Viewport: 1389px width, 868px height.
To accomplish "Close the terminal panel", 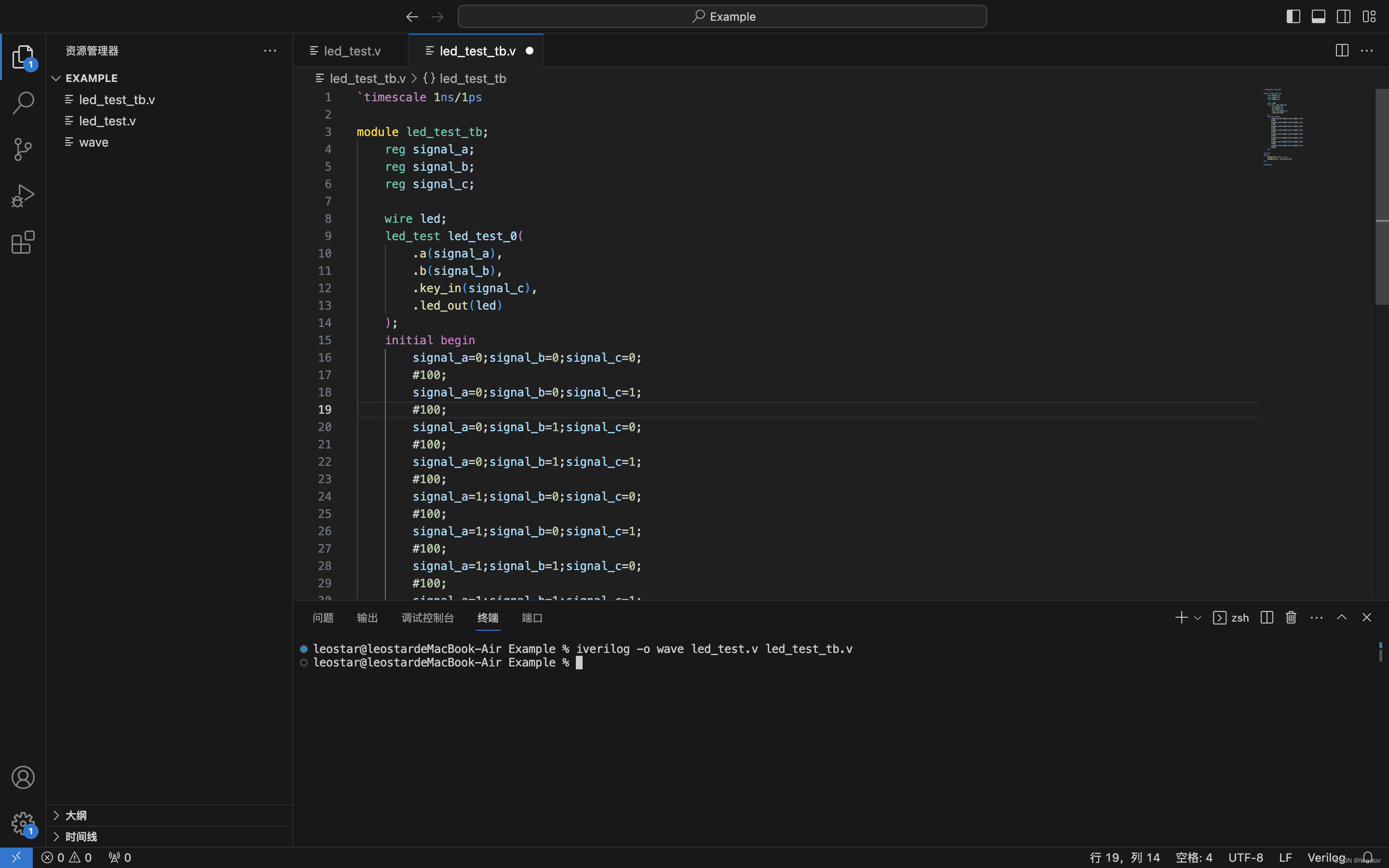I will [1367, 618].
